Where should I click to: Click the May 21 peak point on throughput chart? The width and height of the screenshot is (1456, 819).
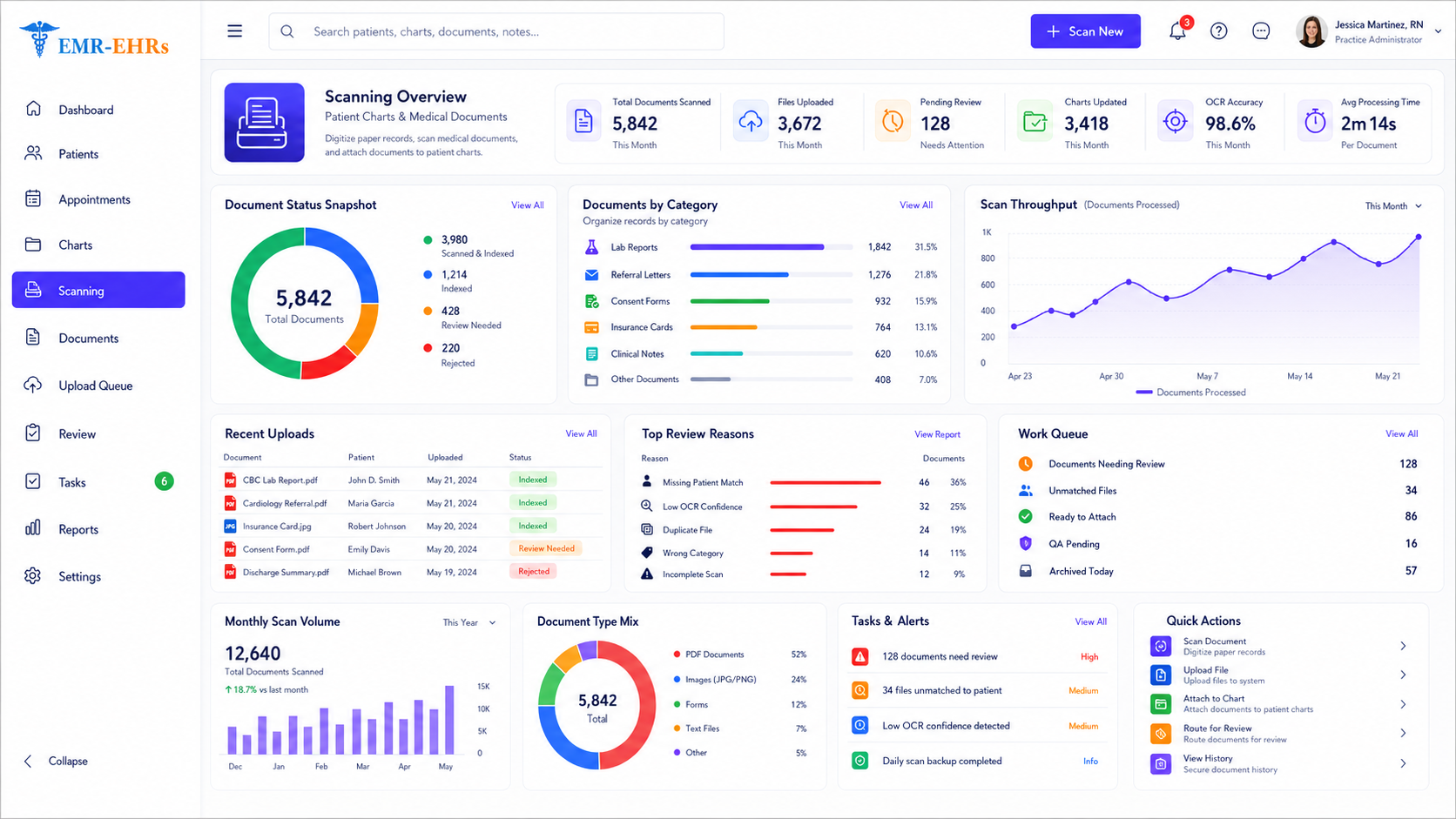[x=1419, y=237]
